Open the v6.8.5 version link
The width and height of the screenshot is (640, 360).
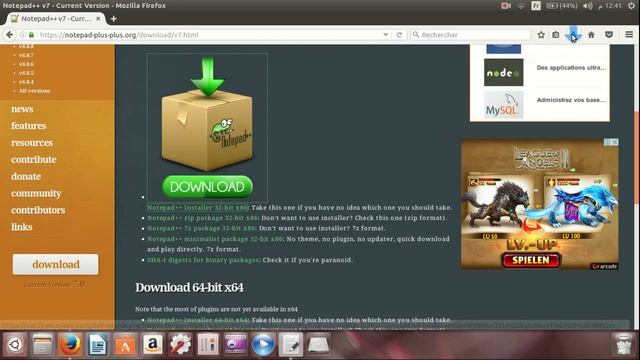coord(26,73)
